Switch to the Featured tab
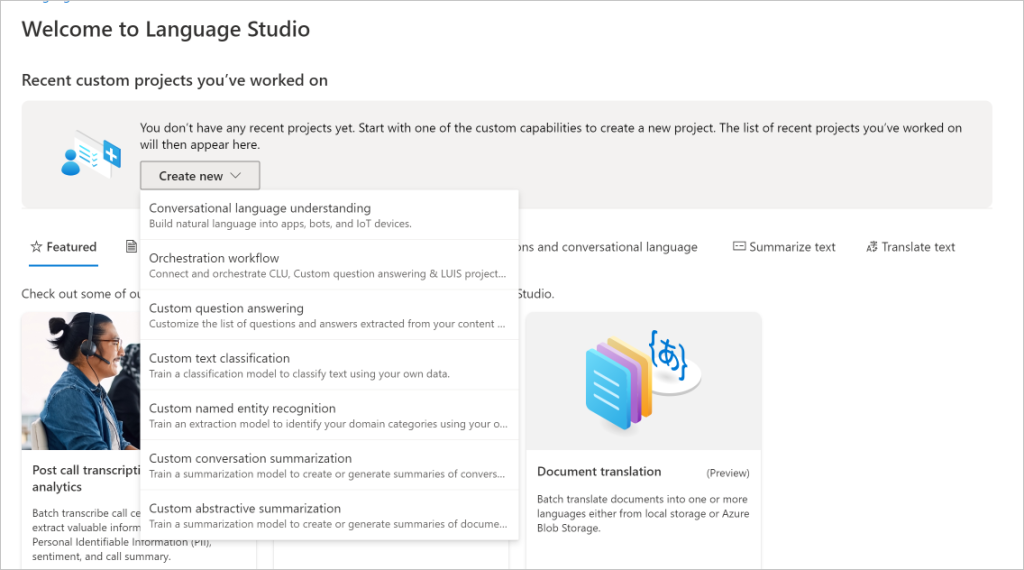Screen dimensions: 1024x570 point(63,247)
